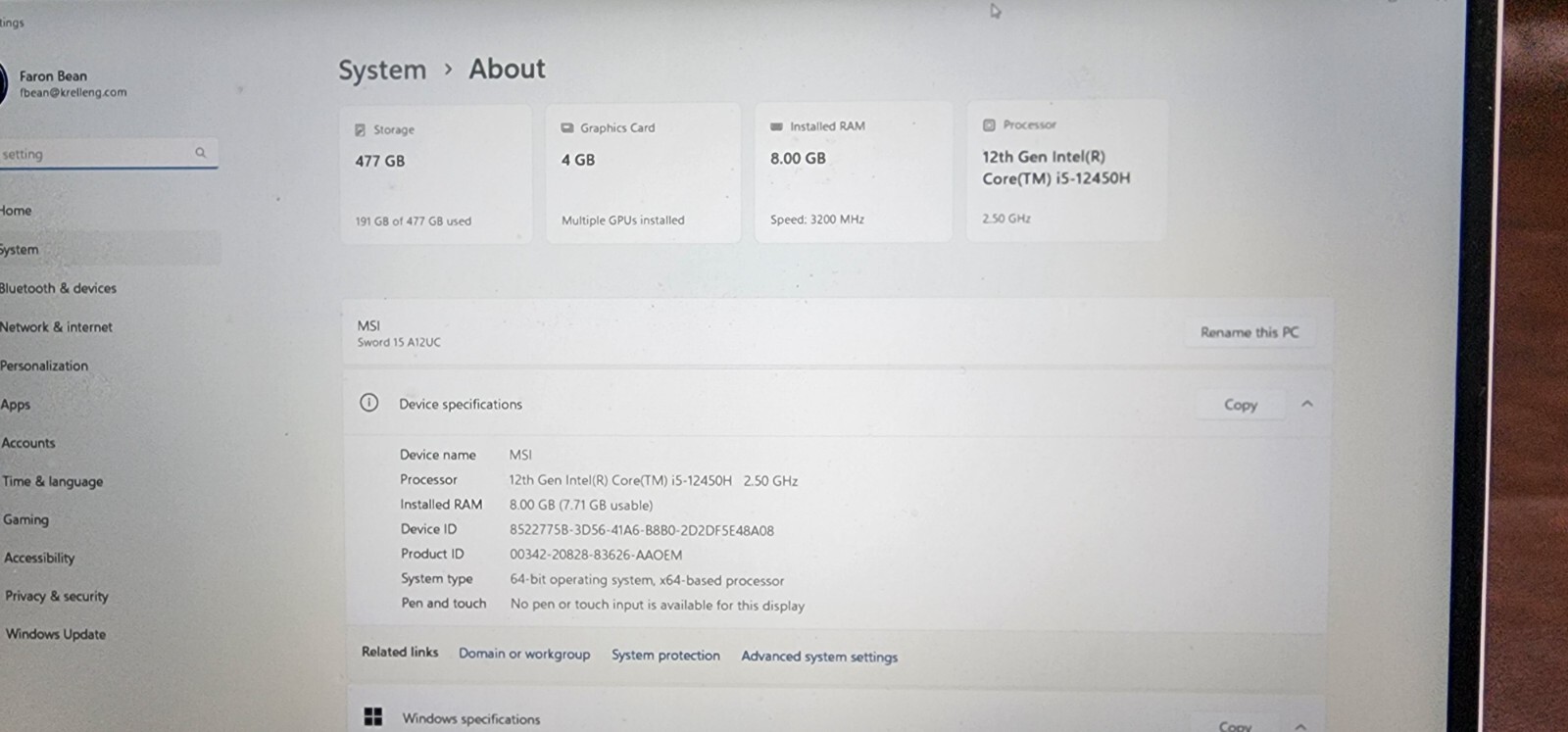Click the Rename this PC button
This screenshot has height=732, width=1568.
1249,332
